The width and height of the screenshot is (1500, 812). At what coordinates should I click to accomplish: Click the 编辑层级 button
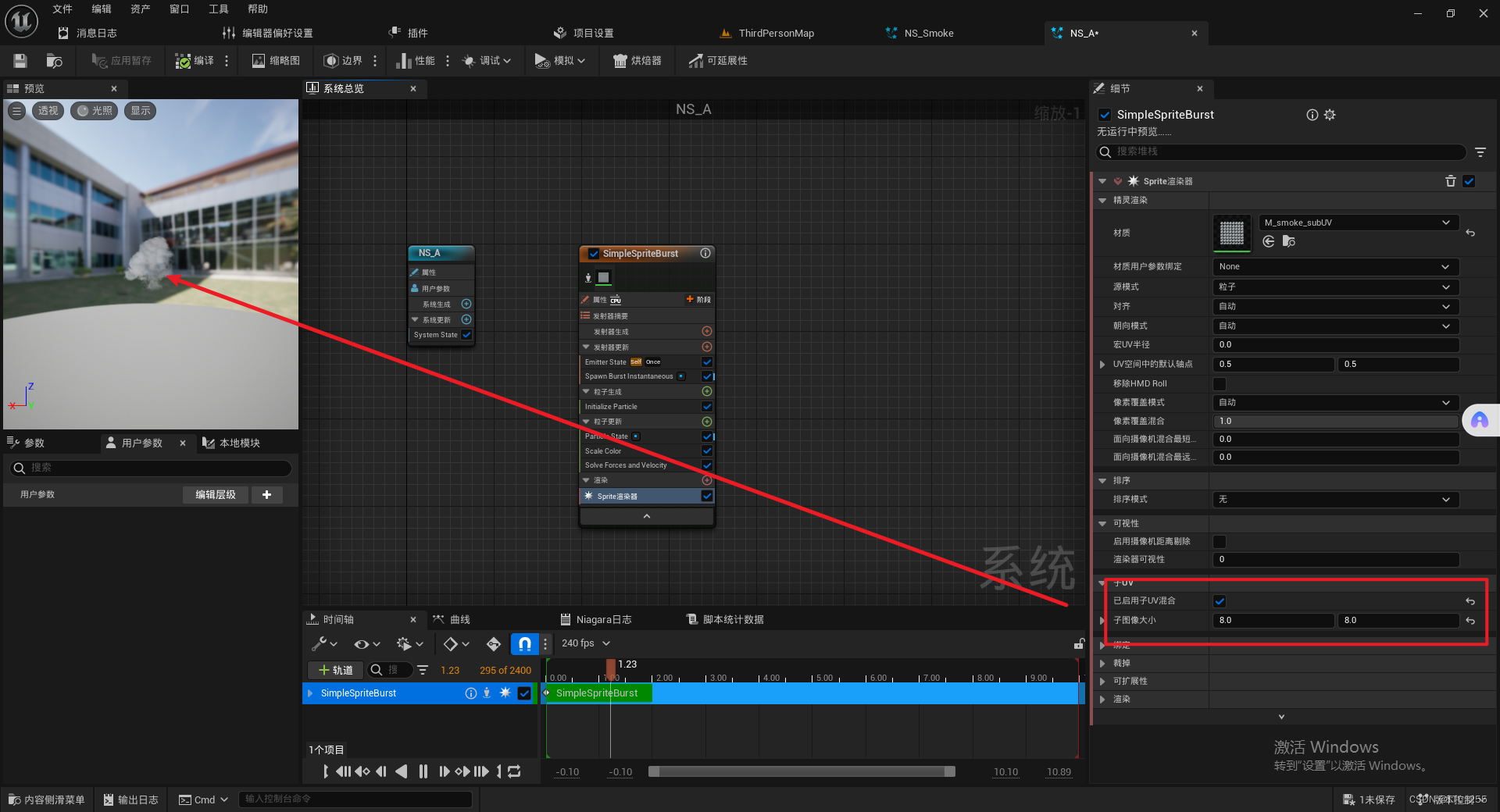[x=216, y=495]
